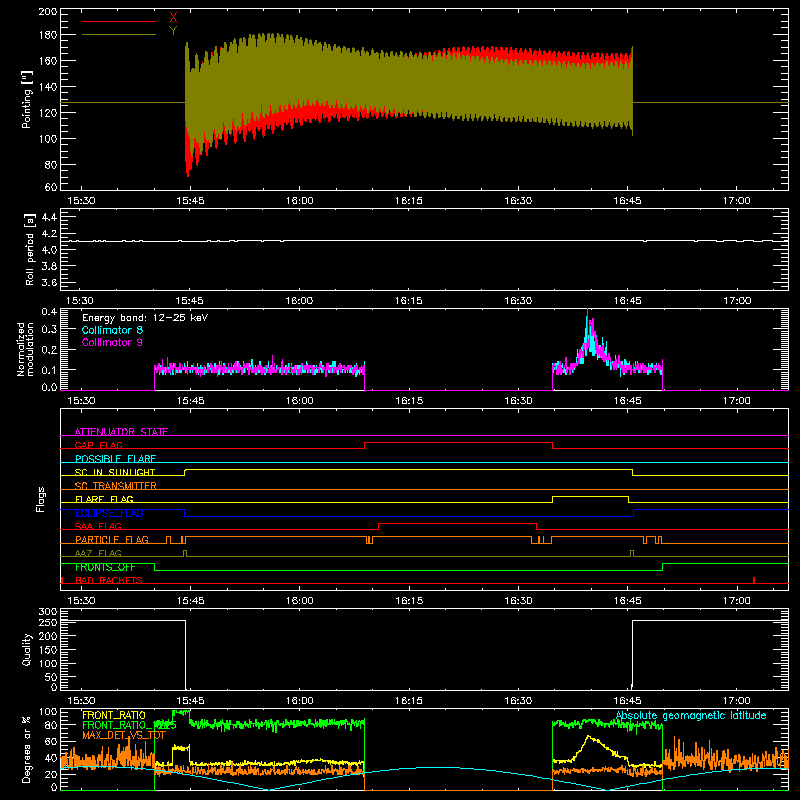Click the olive Y legend label
Image resolution: width=800 pixels, height=800 pixels.
coord(173,31)
